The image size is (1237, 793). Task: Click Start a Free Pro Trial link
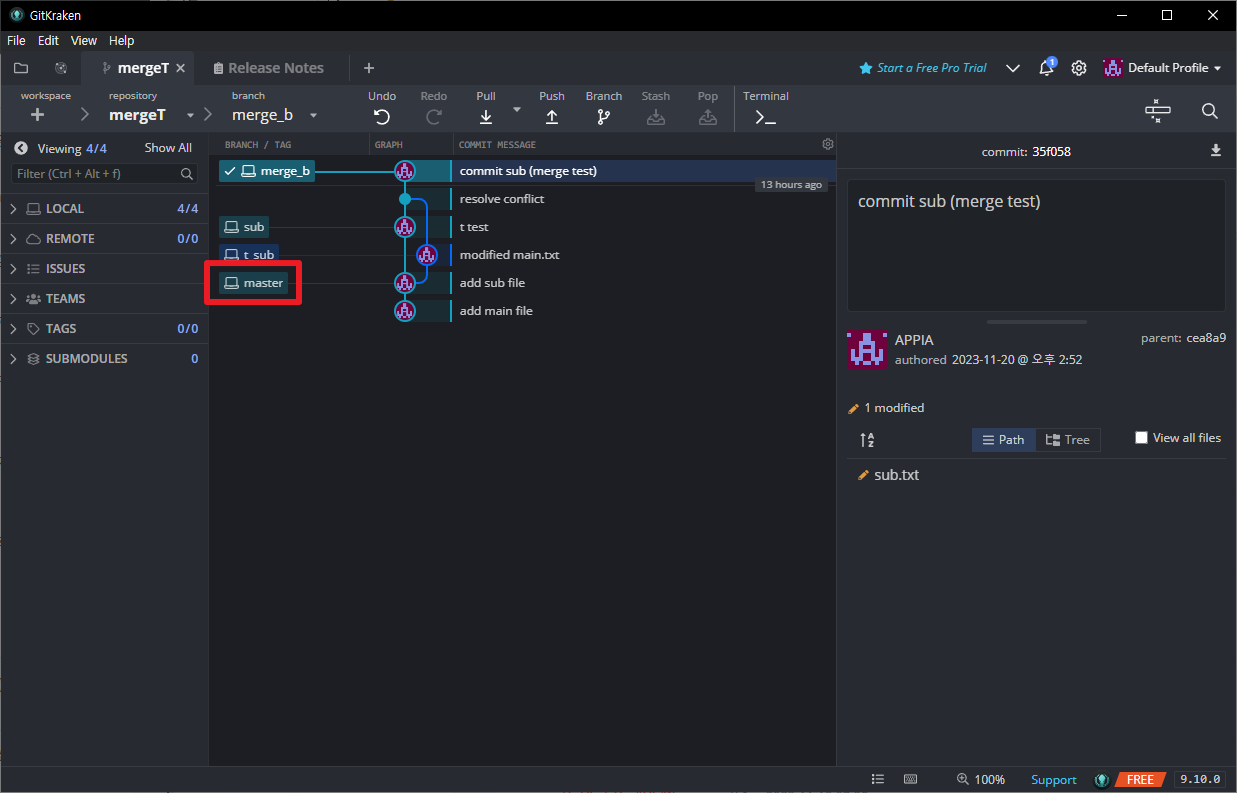click(x=923, y=68)
